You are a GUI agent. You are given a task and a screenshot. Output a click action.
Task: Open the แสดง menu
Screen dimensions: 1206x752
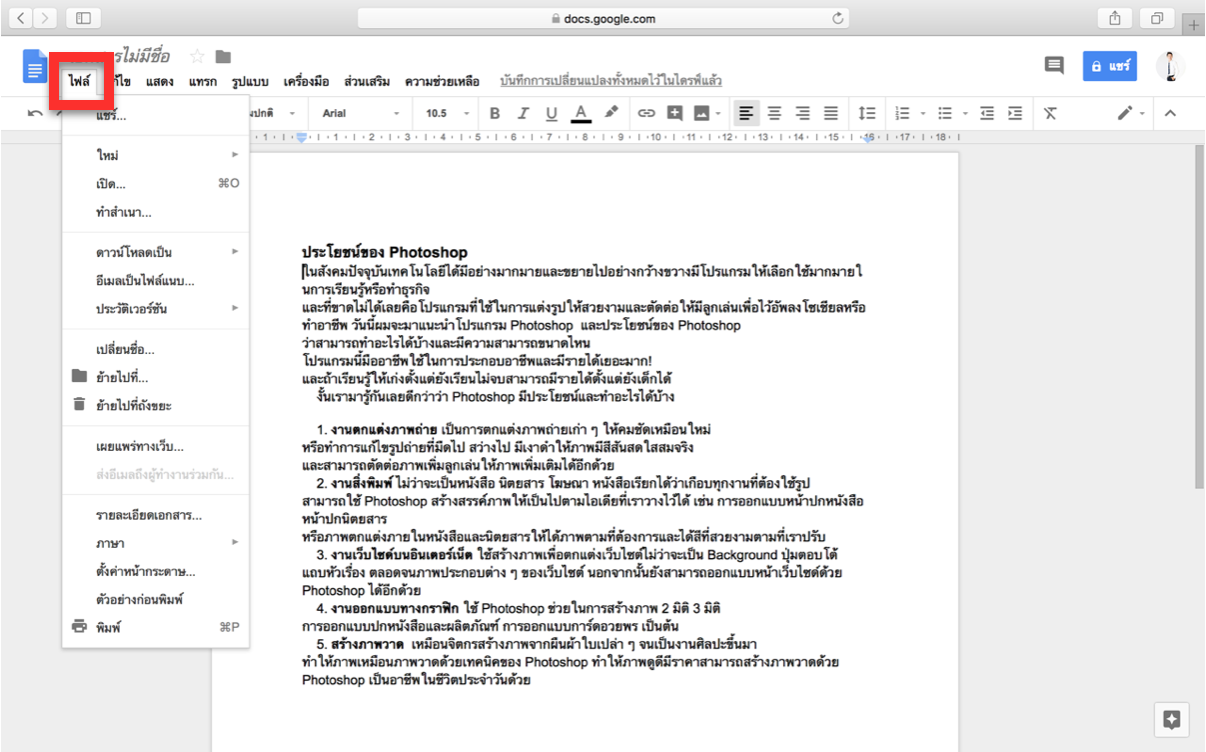point(160,81)
